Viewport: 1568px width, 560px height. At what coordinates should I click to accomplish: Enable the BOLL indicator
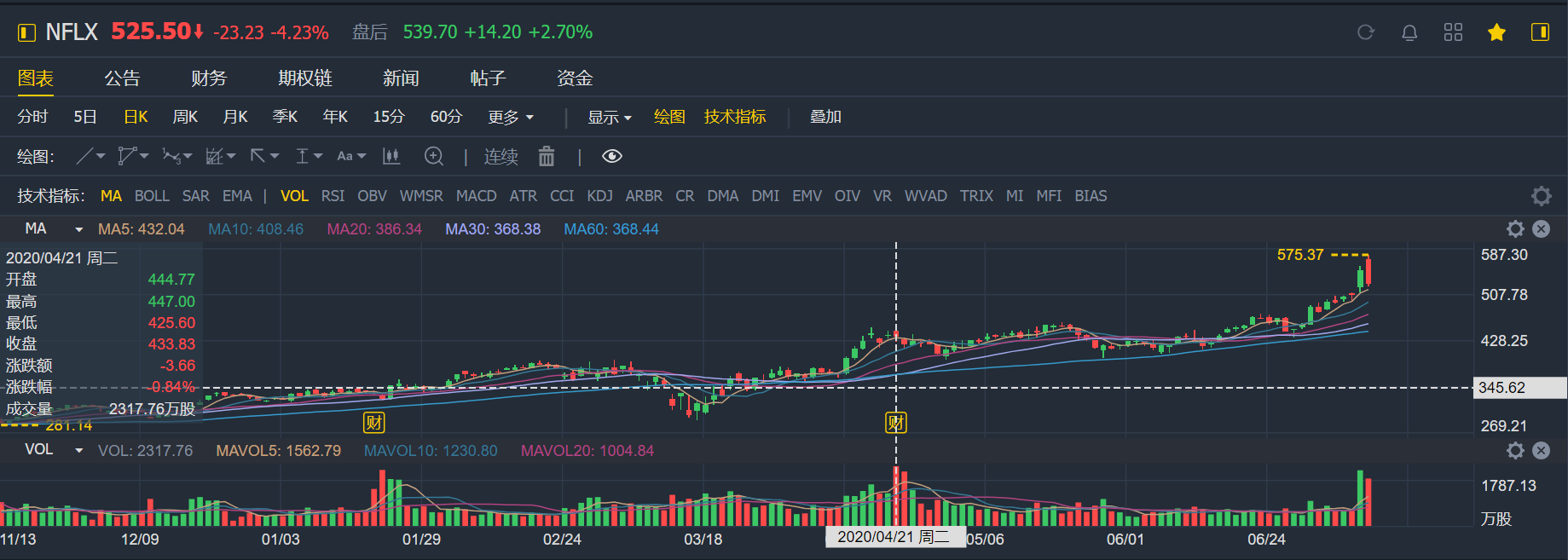pos(152,196)
